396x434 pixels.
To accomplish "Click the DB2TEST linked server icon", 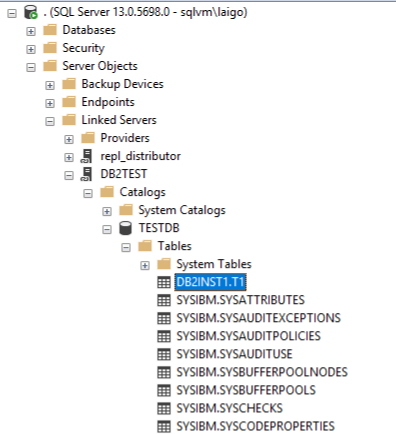I will (x=87, y=174).
